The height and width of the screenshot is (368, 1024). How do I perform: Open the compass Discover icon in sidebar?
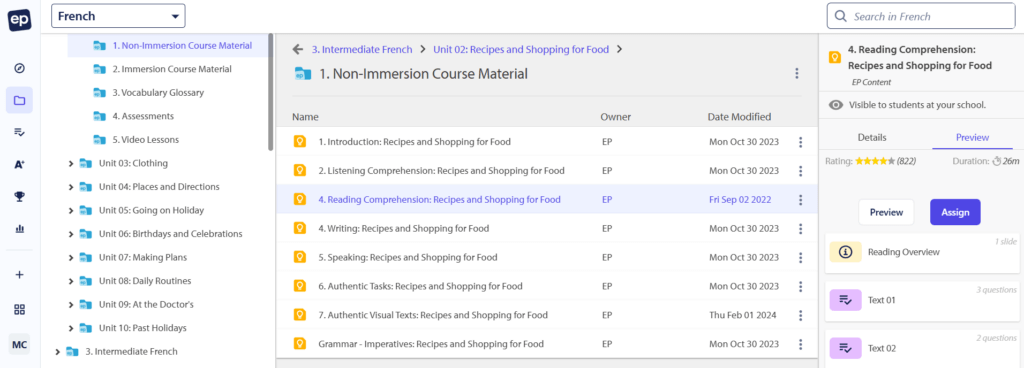coord(19,68)
